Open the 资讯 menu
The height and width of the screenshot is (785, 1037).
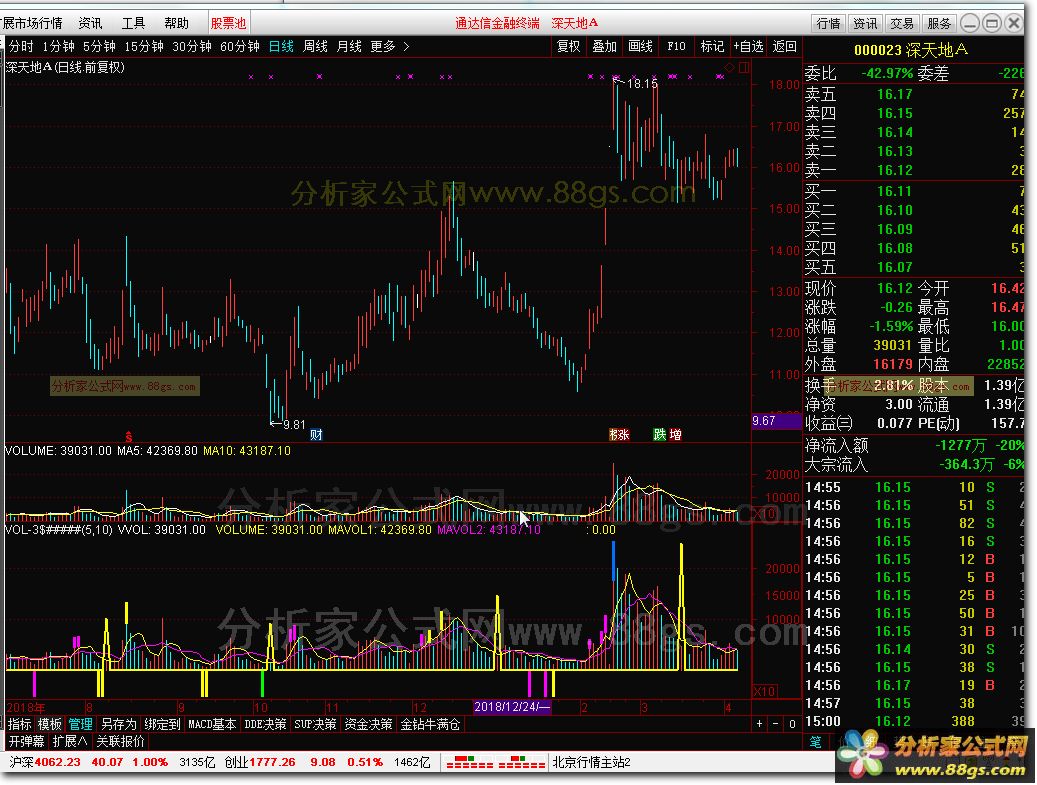(x=90, y=23)
